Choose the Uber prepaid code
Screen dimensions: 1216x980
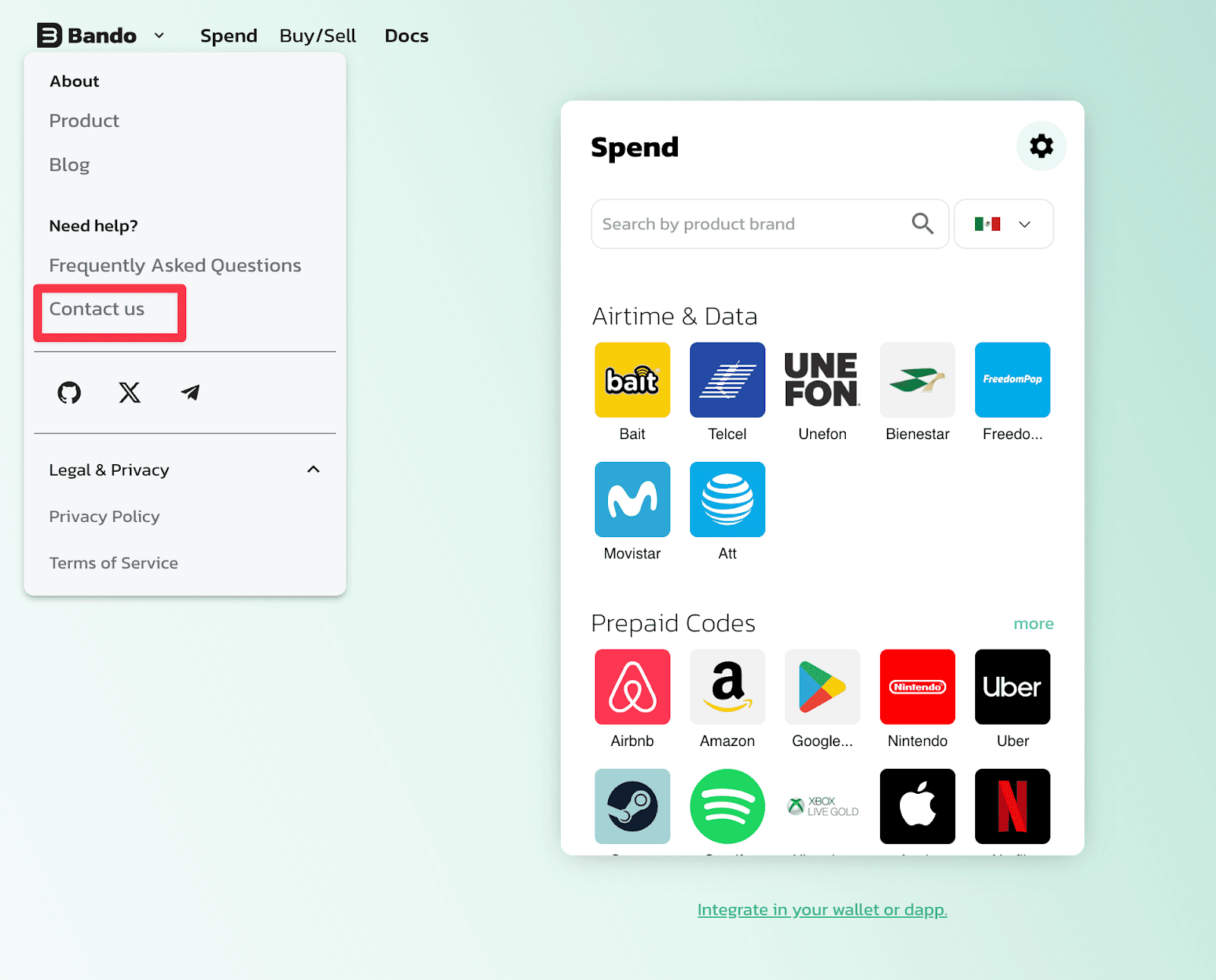point(1012,687)
